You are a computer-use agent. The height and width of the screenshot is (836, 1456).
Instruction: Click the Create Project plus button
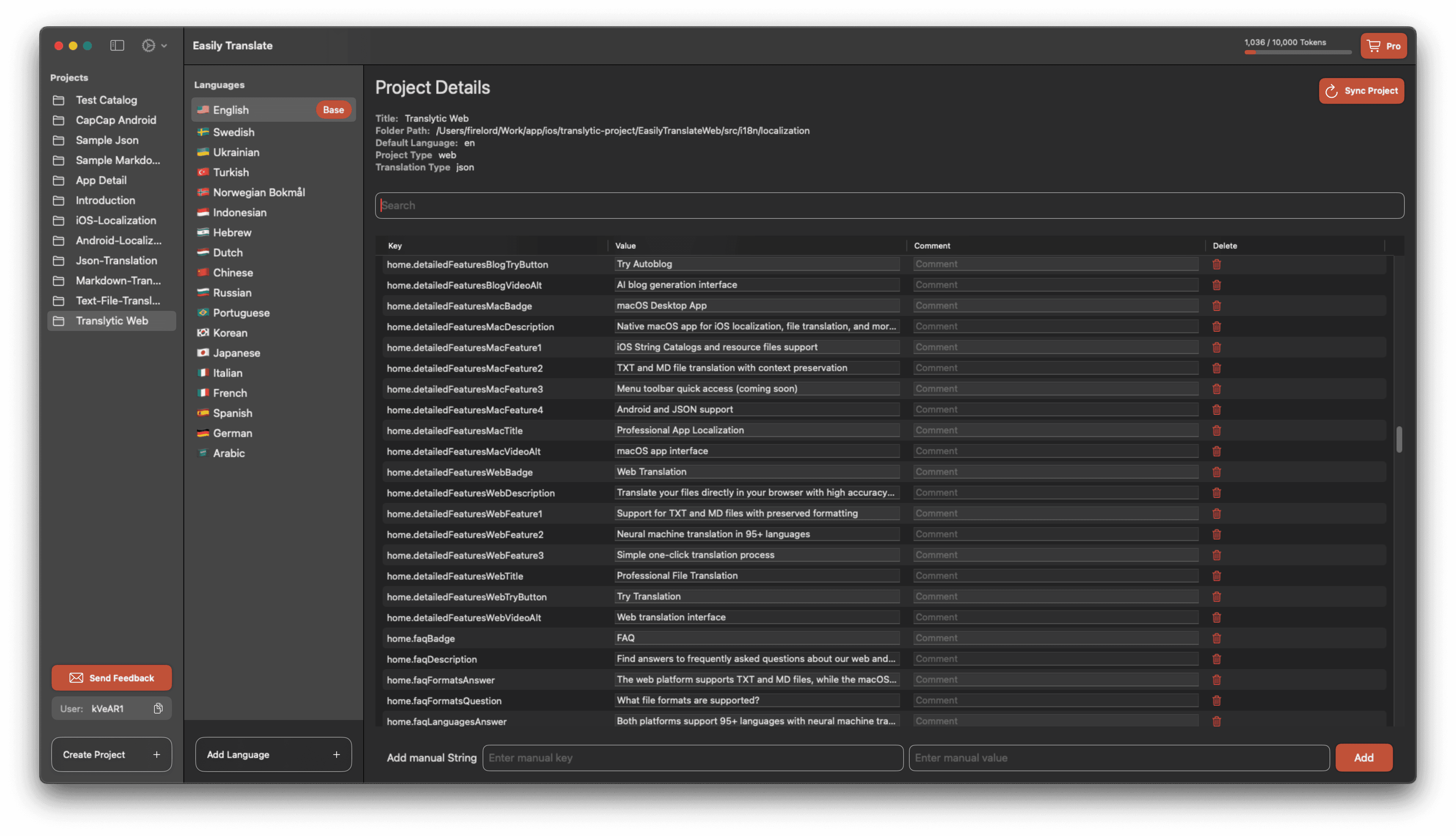pos(111,754)
